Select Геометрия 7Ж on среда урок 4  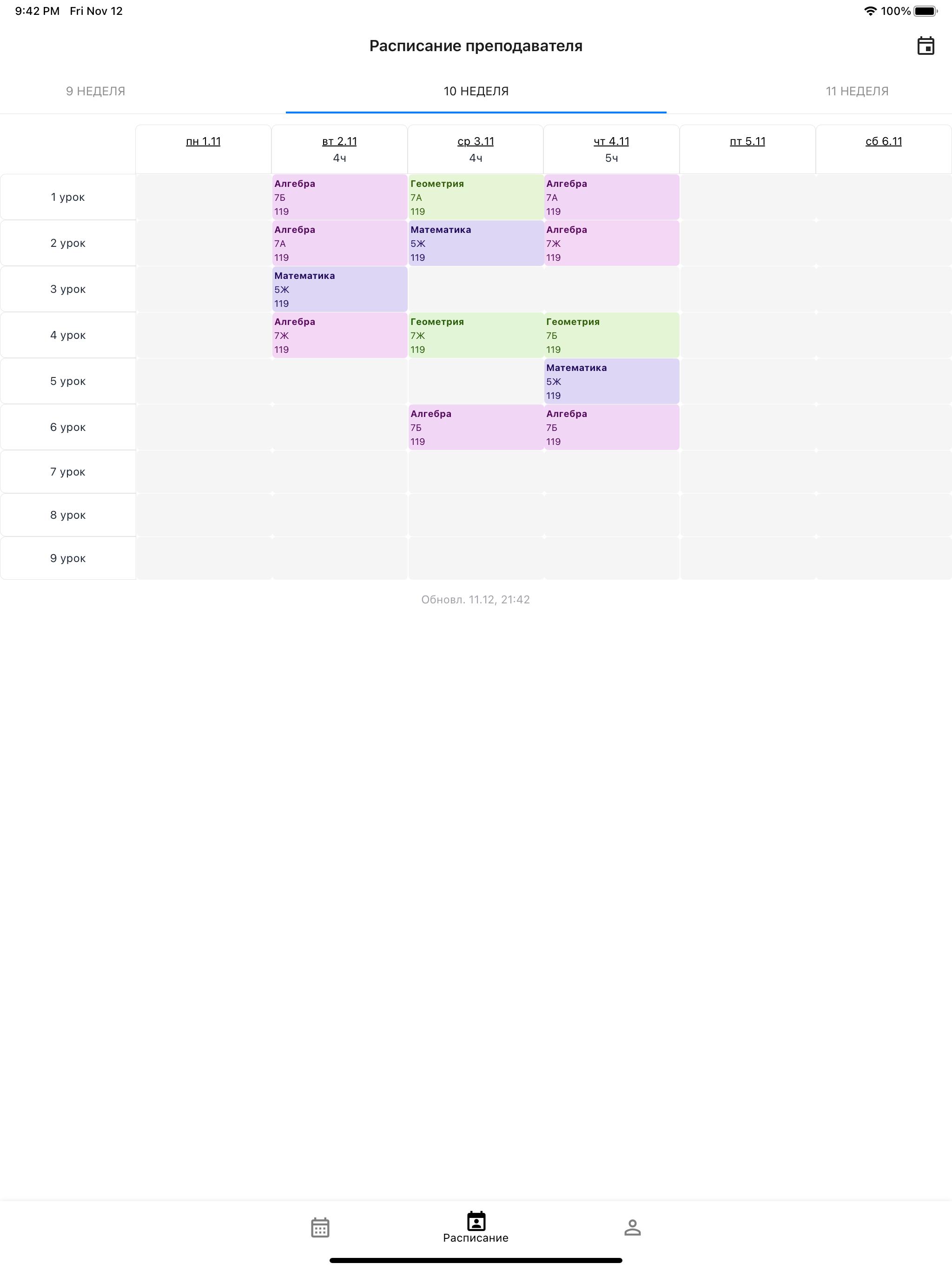click(476, 335)
